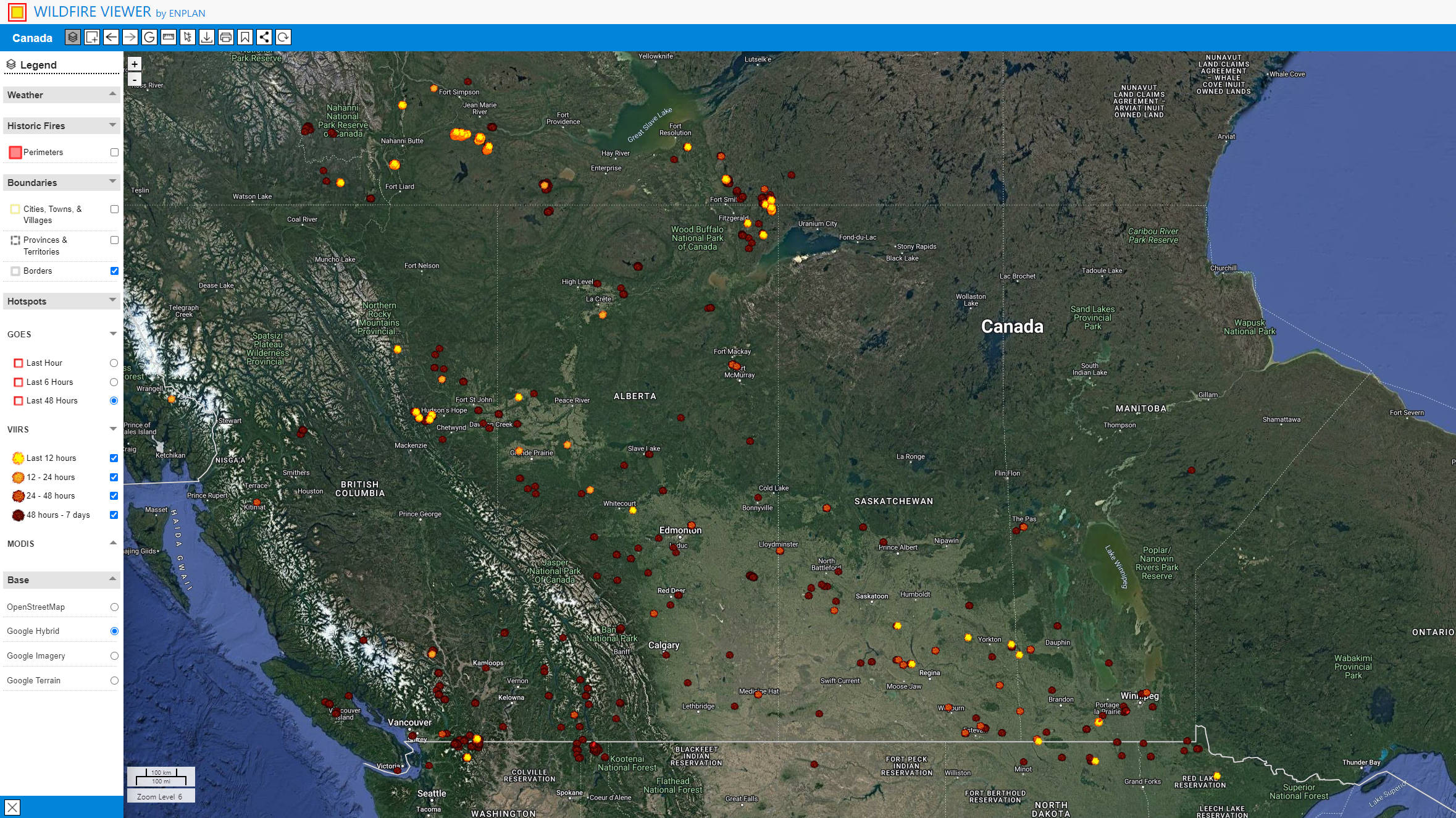This screenshot has width=1456, height=818.
Task: Click the Legend stack icon
Action: click(x=11, y=64)
